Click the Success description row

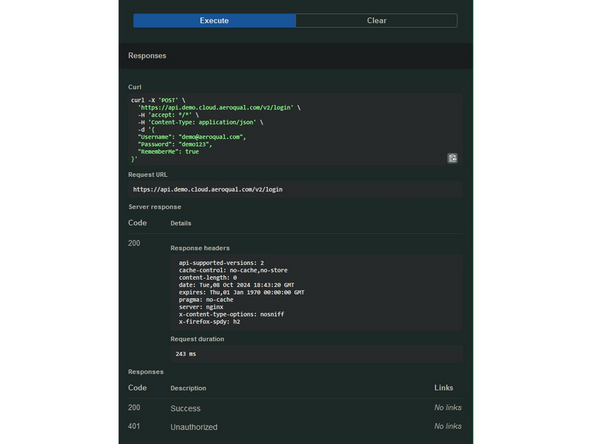pos(185,408)
